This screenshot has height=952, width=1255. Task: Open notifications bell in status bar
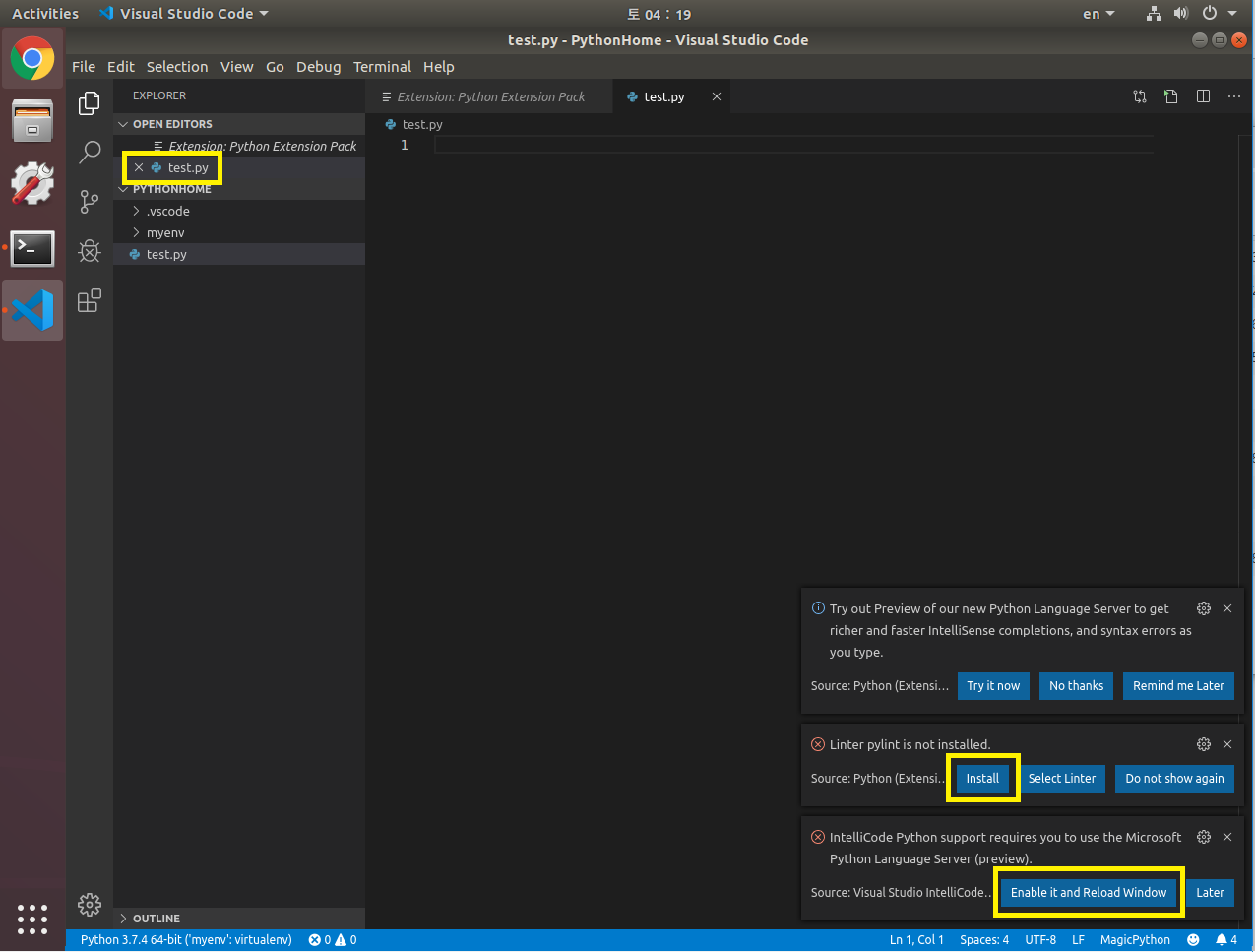point(1226,940)
